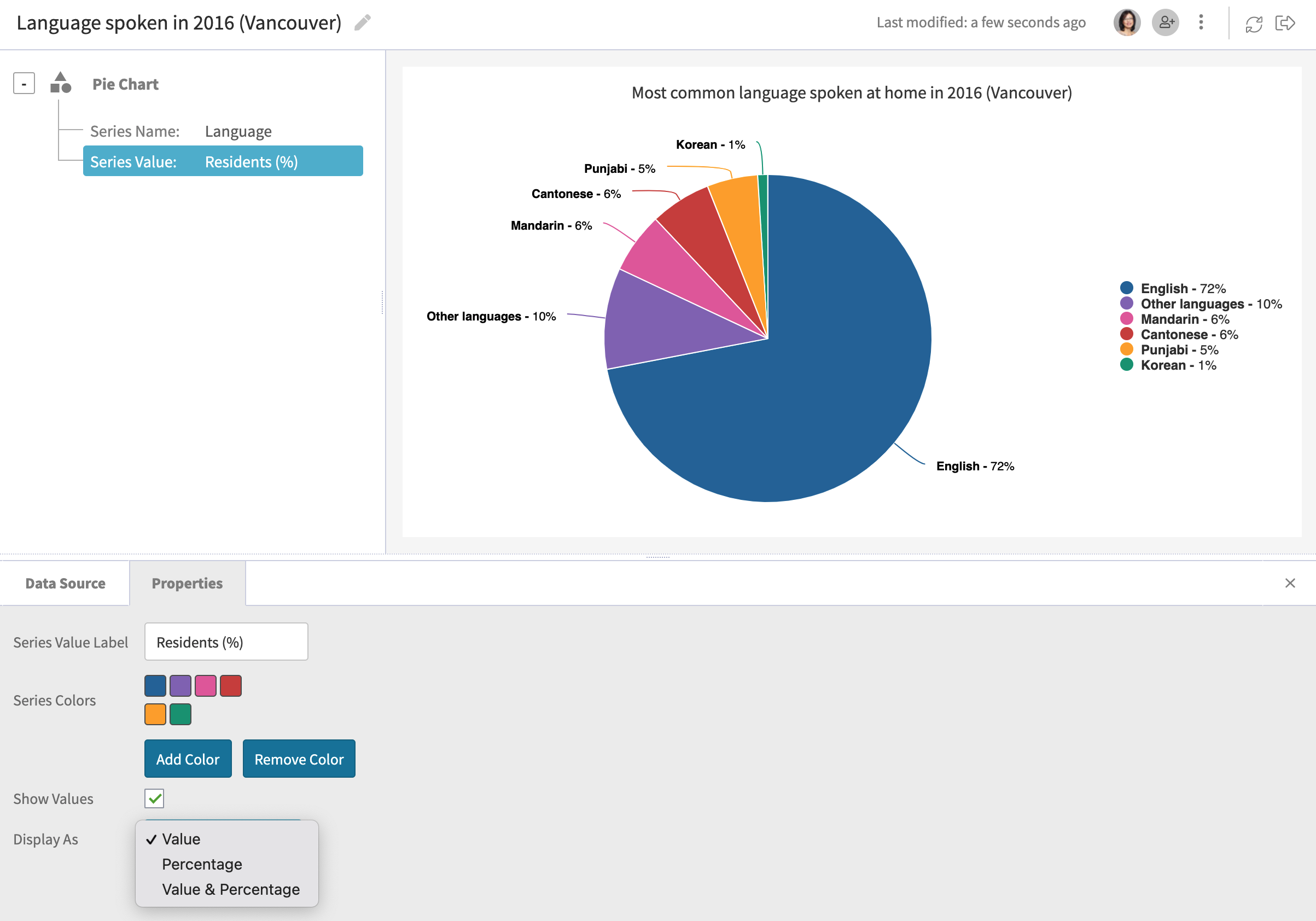Collapse the Pie Chart tree node
Screen dimensions: 1316x921
click(24, 84)
